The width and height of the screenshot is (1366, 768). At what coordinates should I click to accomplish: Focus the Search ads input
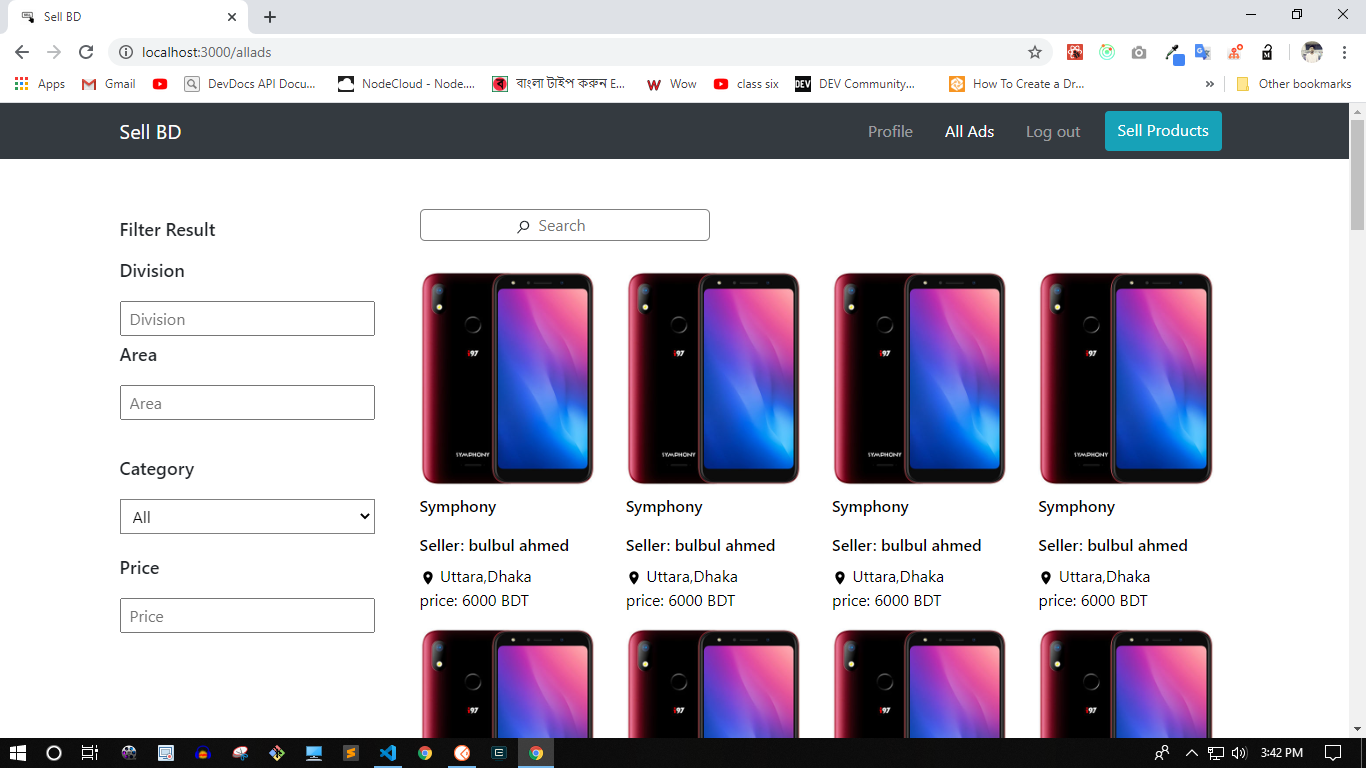[x=565, y=225]
